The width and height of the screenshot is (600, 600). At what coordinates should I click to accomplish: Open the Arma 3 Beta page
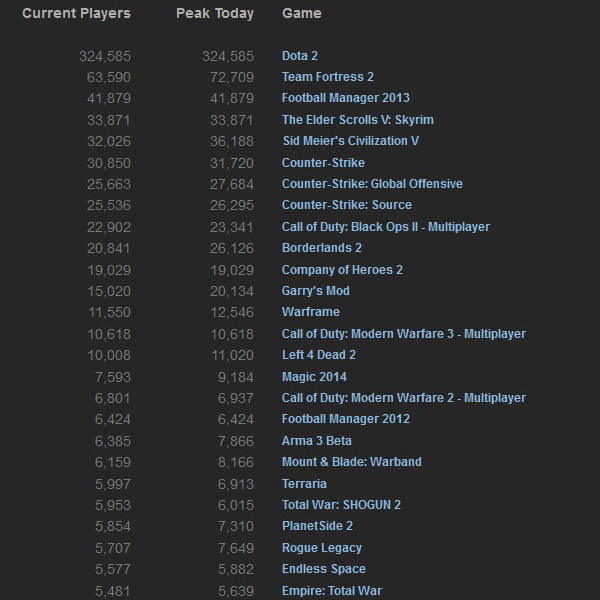316,441
